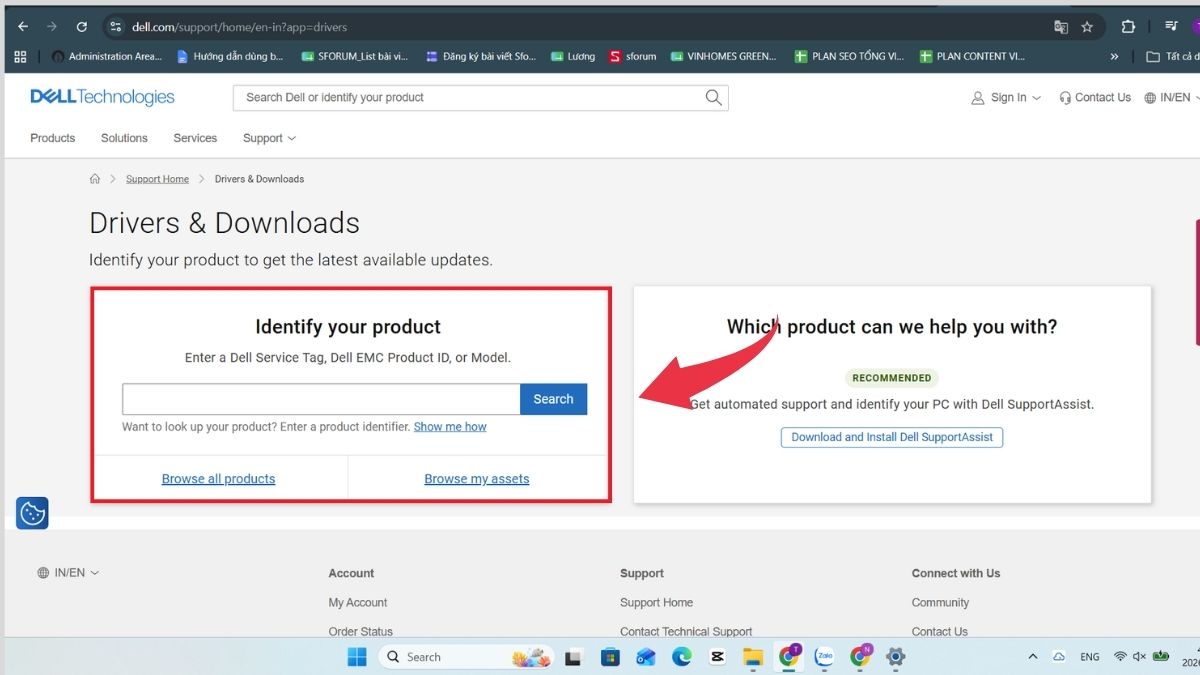Click the site information icon in address bar

click(x=115, y=27)
